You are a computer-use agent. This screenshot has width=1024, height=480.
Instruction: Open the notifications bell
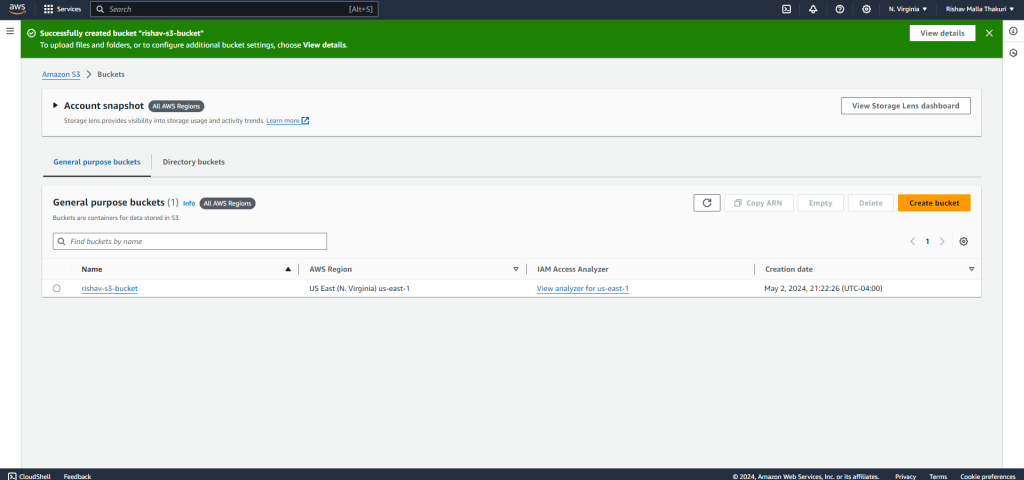[813, 9]
